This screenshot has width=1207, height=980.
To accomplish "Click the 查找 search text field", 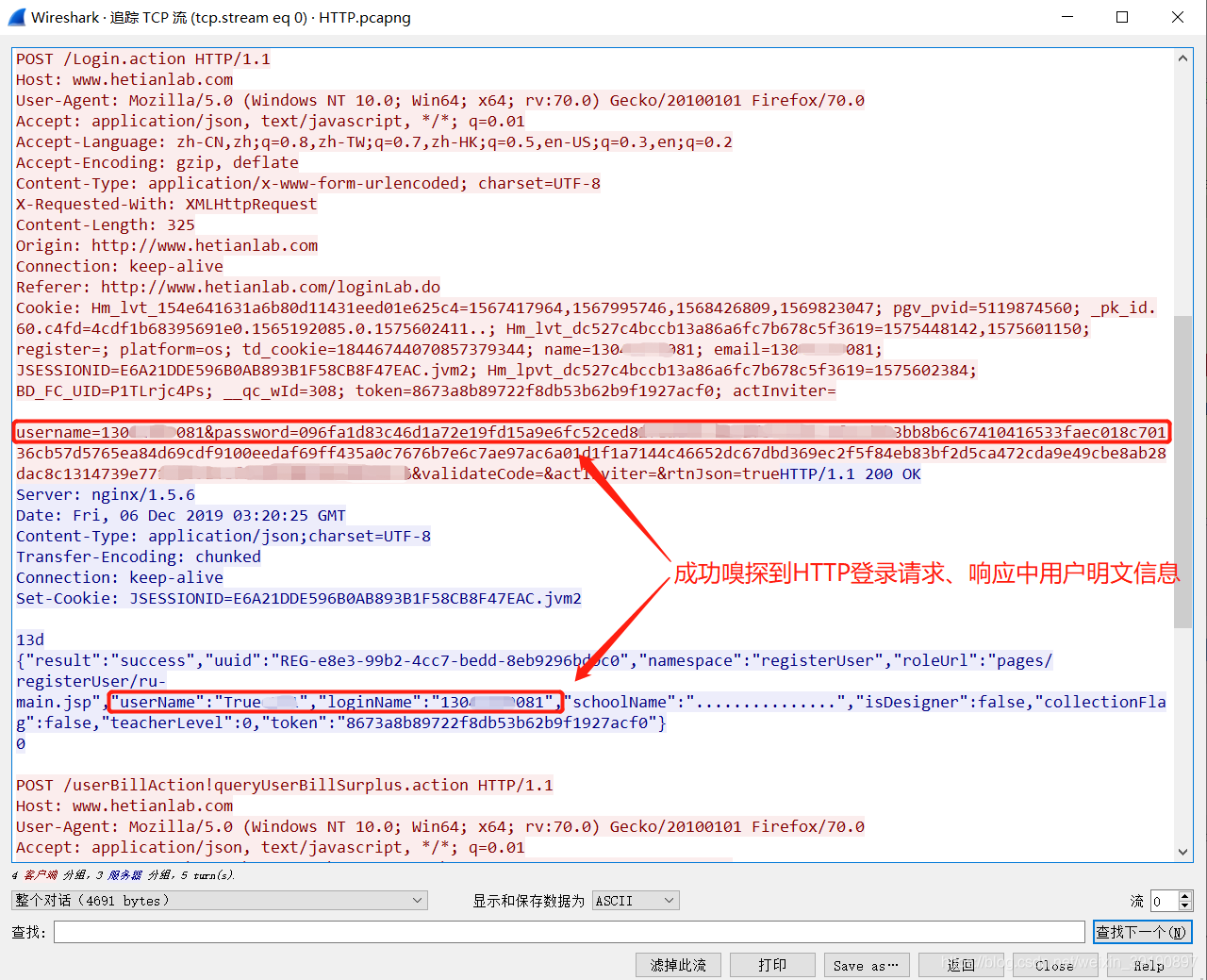I will [x=570, y=932].
